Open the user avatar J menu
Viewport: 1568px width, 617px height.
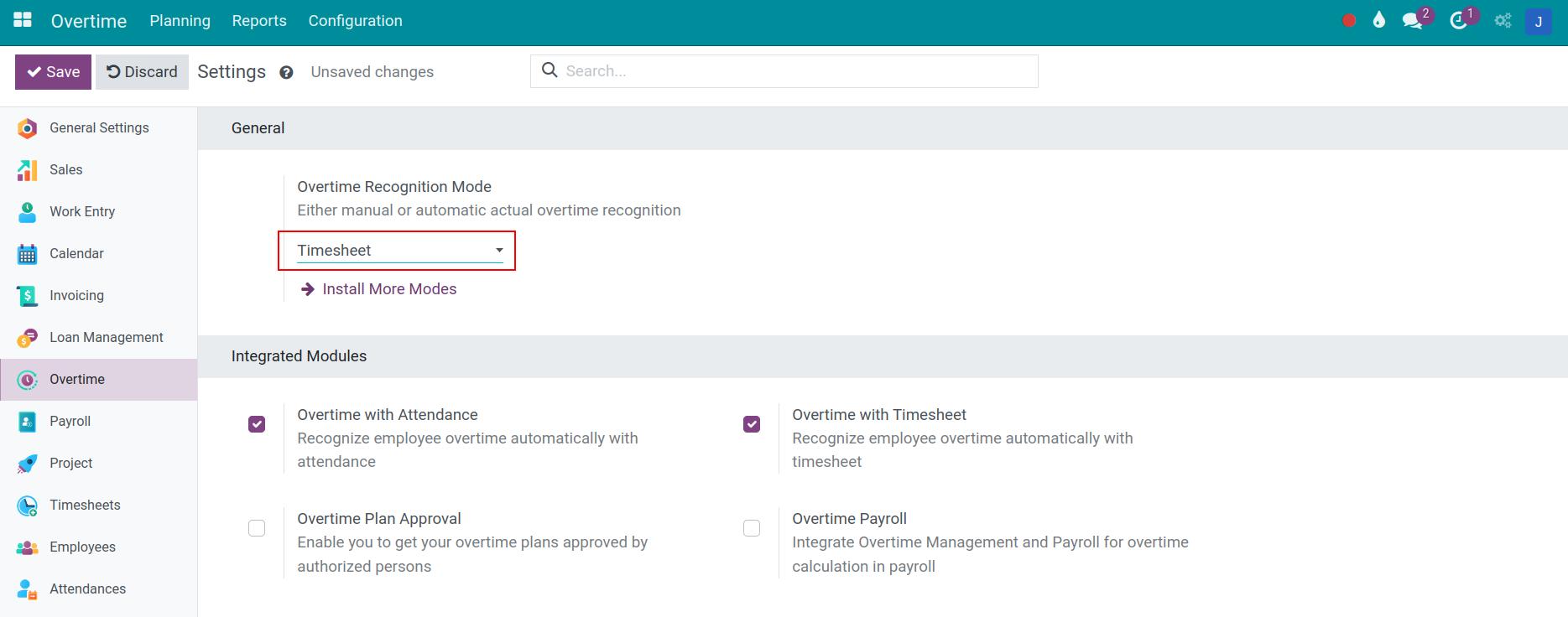(1539, 22)
